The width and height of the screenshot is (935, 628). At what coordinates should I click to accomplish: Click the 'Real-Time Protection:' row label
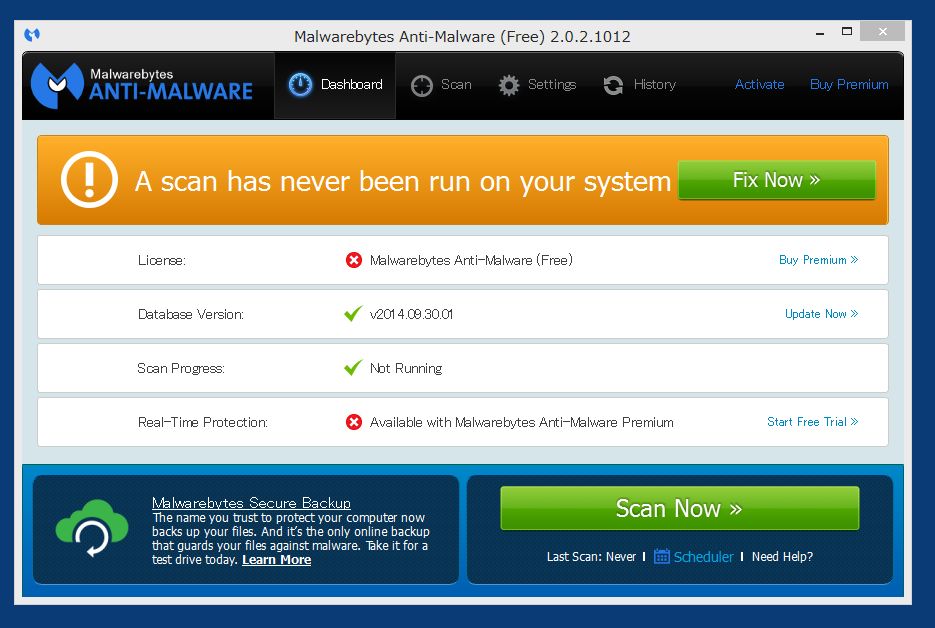203,422
